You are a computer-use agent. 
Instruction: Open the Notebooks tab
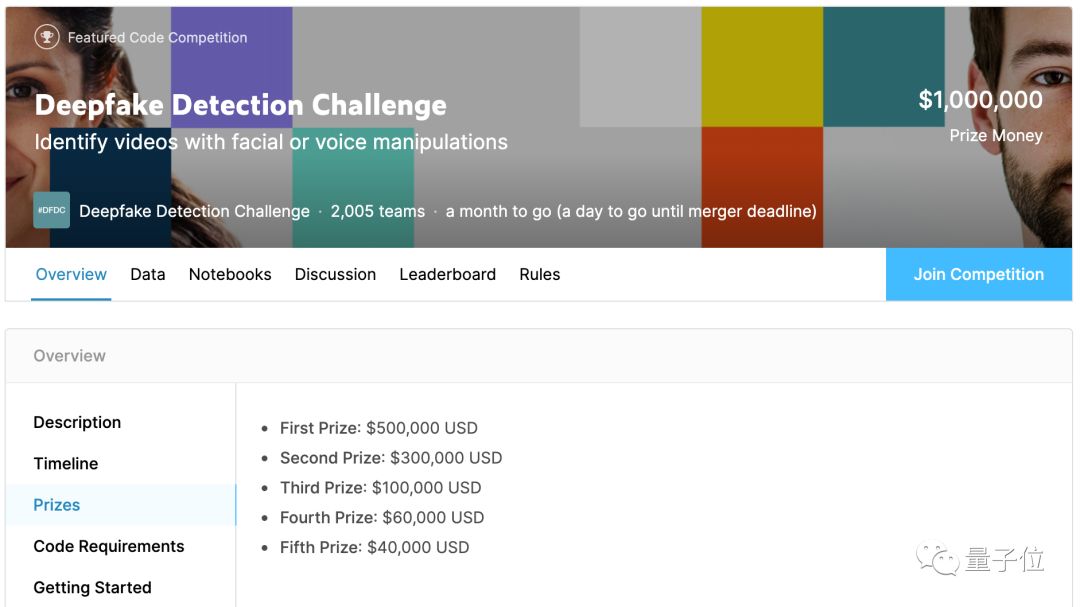(230, 274)
